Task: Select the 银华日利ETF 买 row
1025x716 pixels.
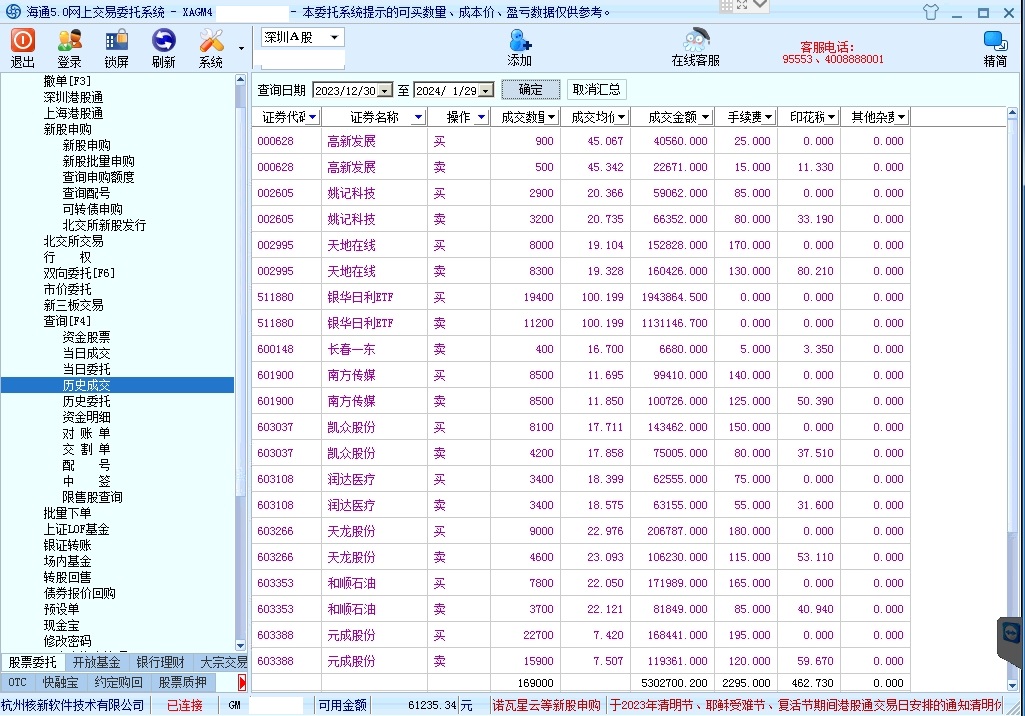Action: pyautogui.click(x=580, y=297)
